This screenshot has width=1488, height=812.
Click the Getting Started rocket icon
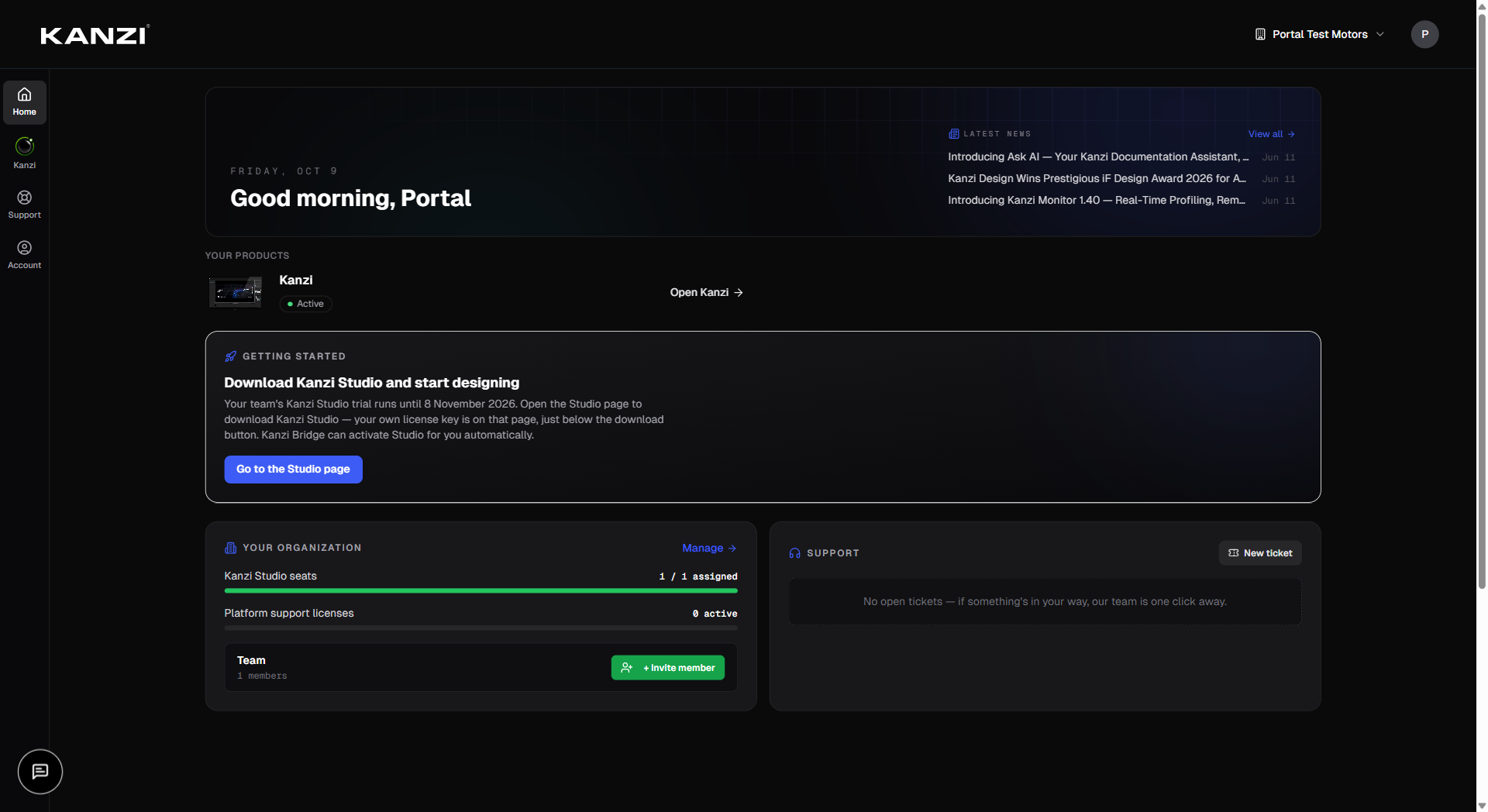230,356
